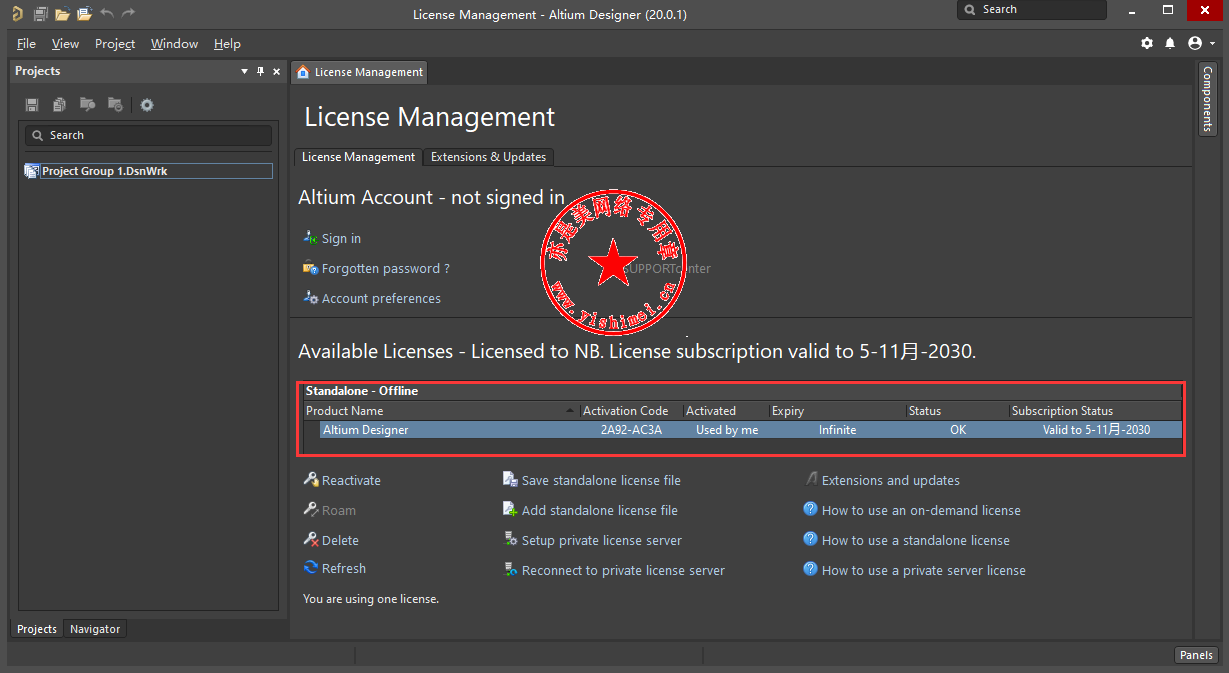Click the Altium logo icon at top left
Image resolution: width=1229 pixels, height=673 pixels.
pyautogui.click(x=17, y=14)
